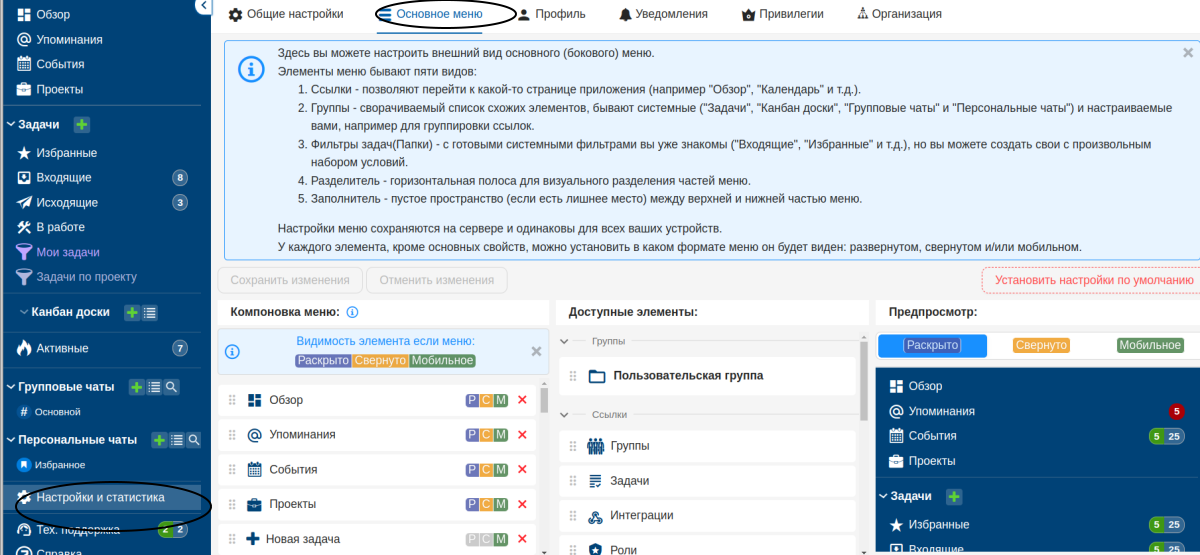Collapse the Задачи section in sidebar
This screenshot has width=1200, height=555.
point(11,125)
